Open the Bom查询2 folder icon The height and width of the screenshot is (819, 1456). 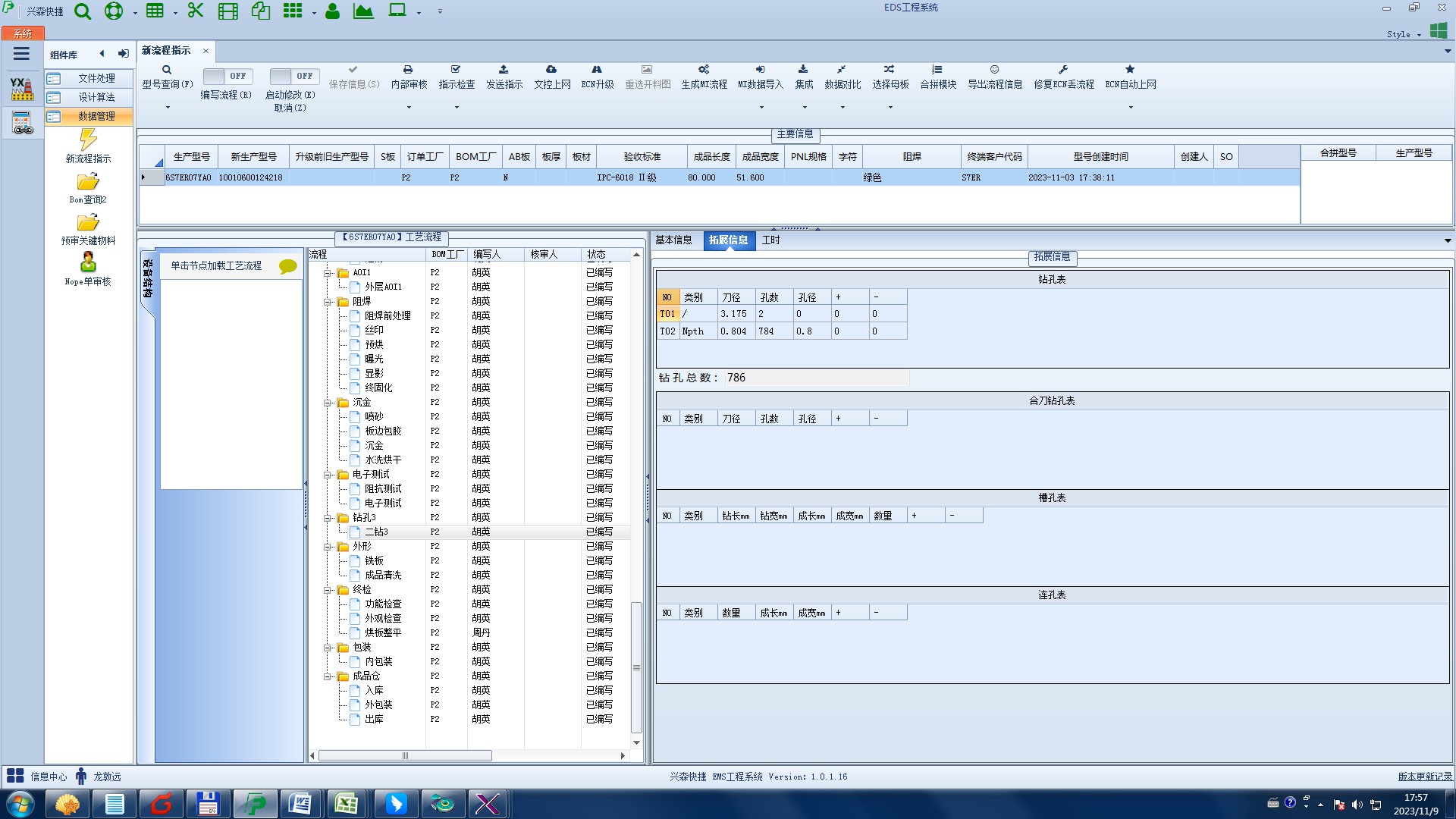coord(88,182)
